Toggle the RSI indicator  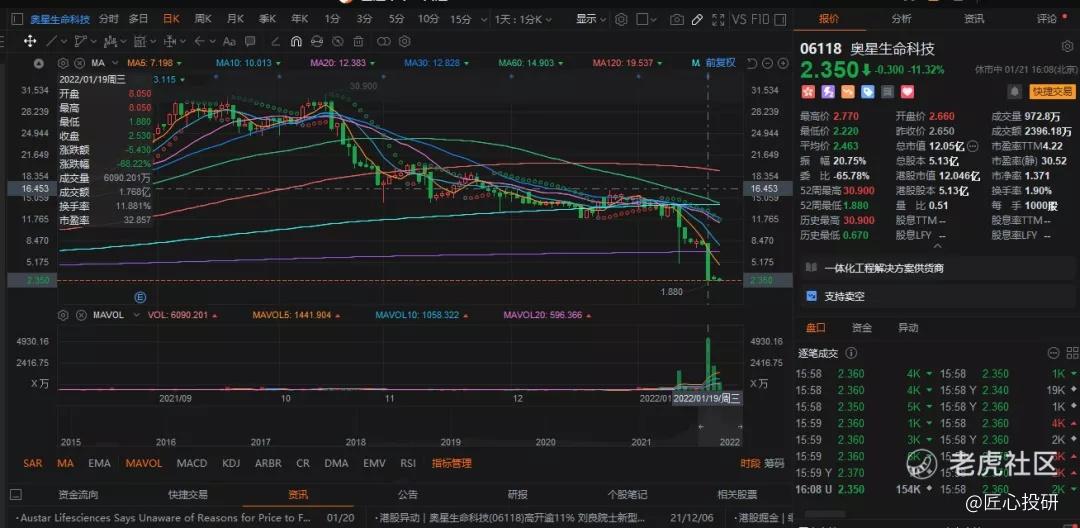[408, 463]
